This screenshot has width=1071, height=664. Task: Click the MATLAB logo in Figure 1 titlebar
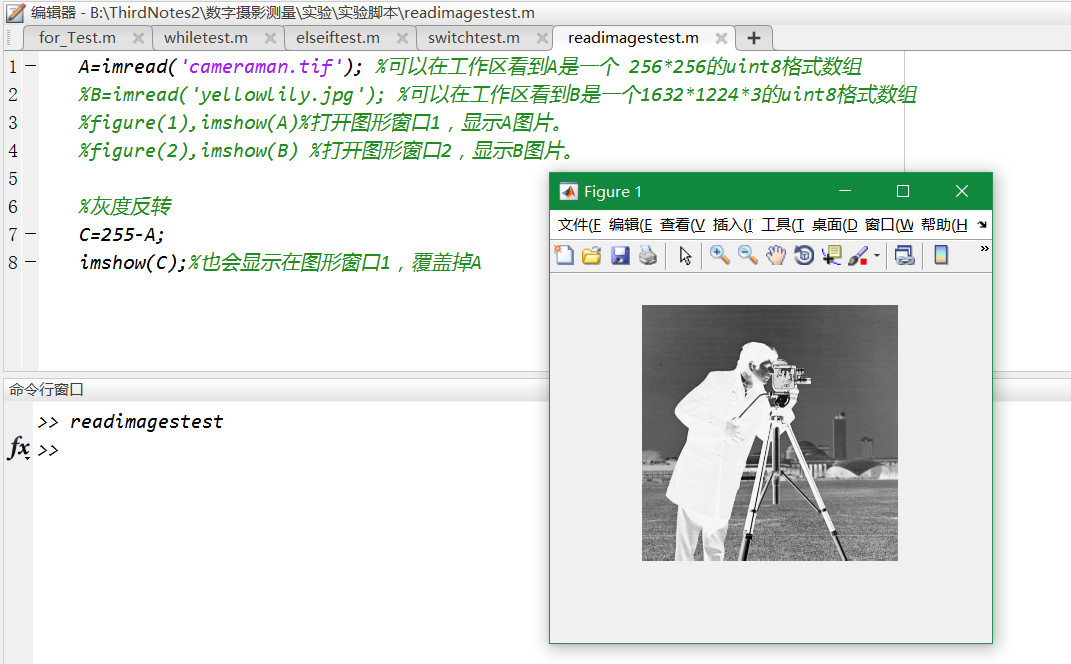pos(568,191)
